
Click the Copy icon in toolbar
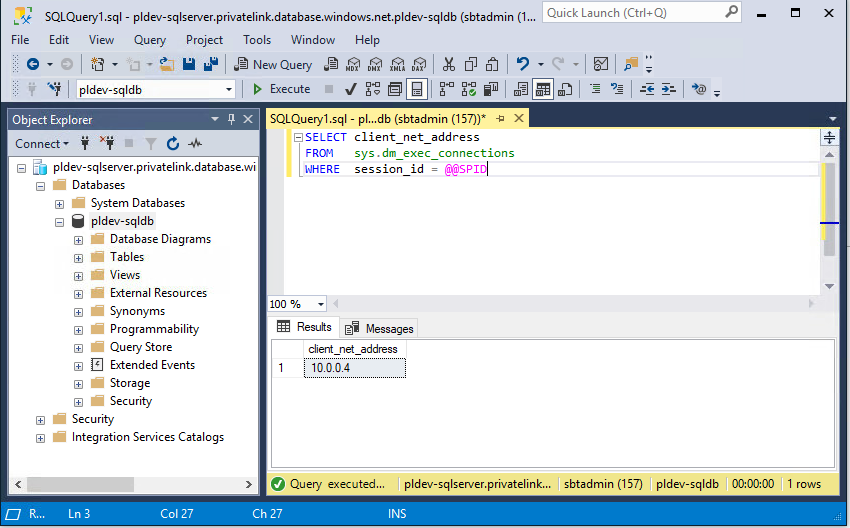pos(471,65)
